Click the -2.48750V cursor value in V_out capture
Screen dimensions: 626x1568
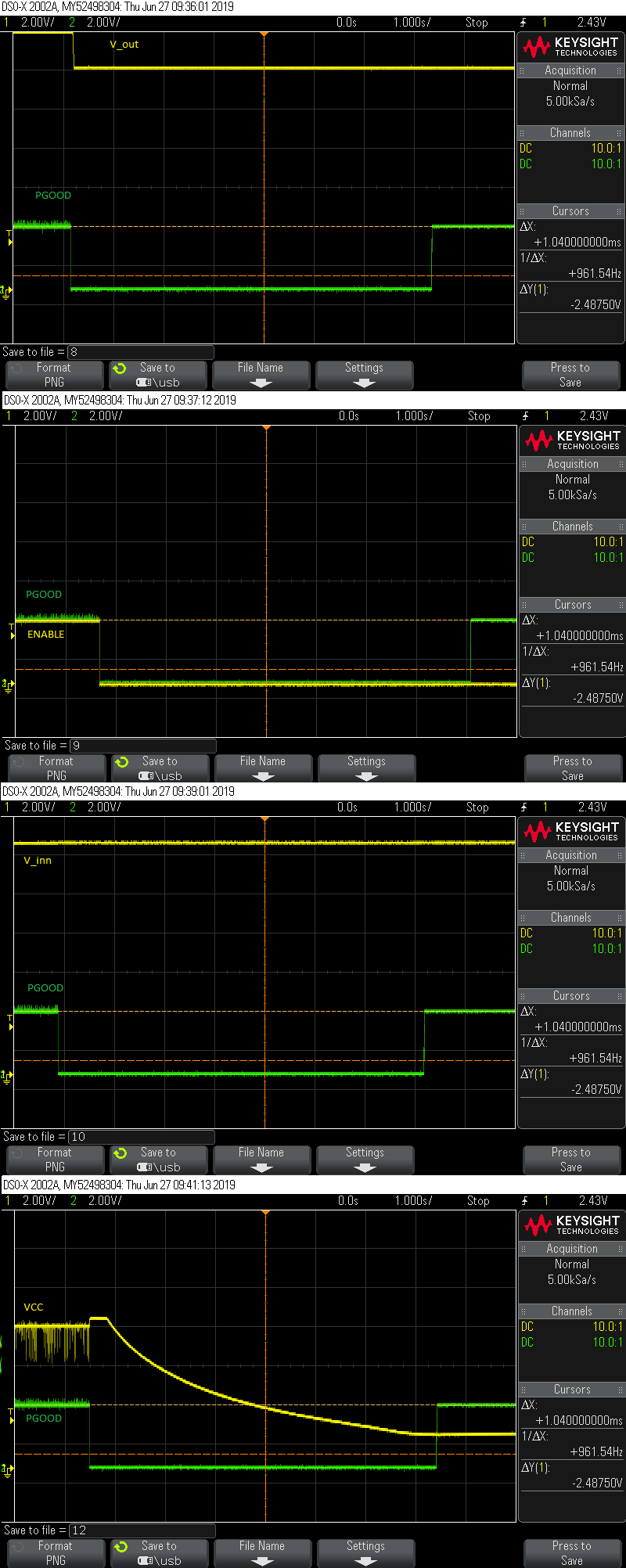(x=595, y=305)
